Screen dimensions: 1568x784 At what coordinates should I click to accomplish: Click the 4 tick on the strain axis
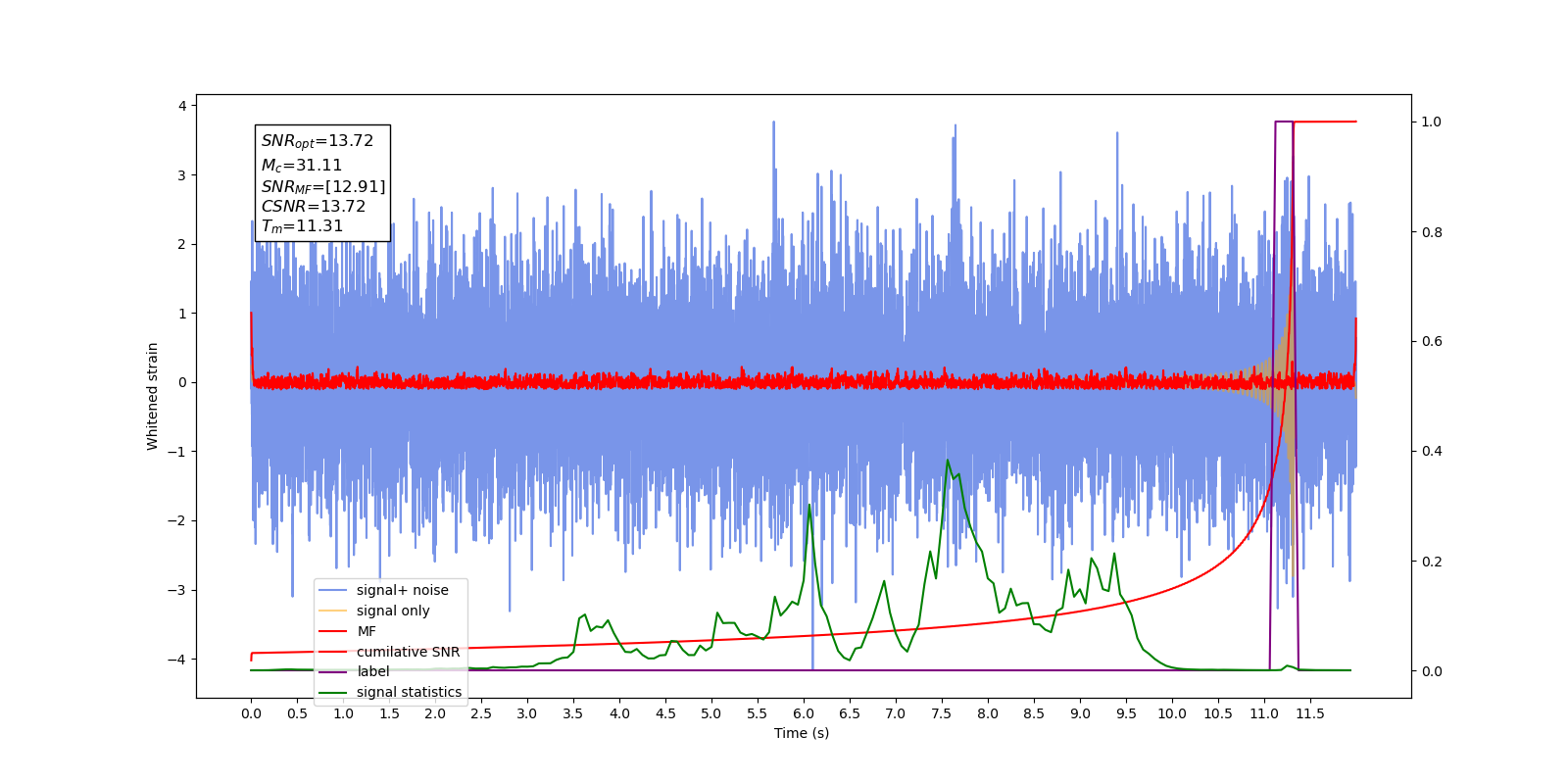pyautogui.click(x=182, y=106)
